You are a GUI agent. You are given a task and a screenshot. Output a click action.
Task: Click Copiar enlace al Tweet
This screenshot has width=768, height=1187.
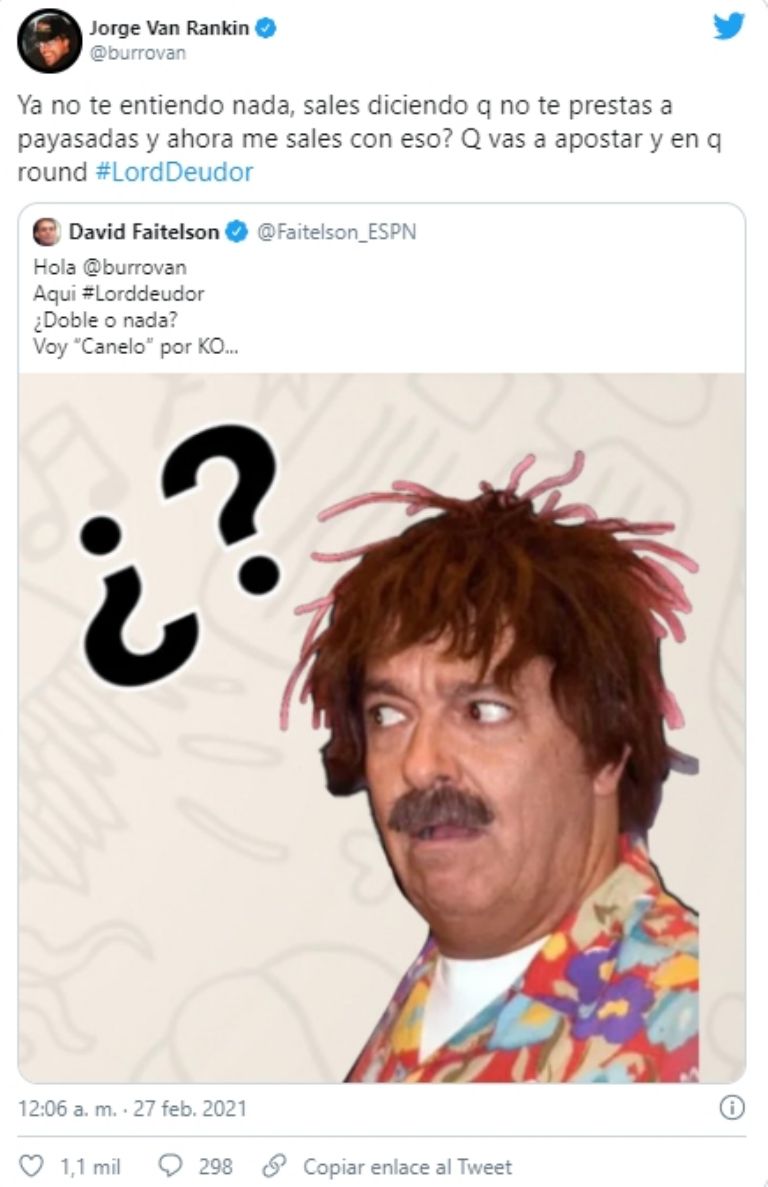point(408,1167)
